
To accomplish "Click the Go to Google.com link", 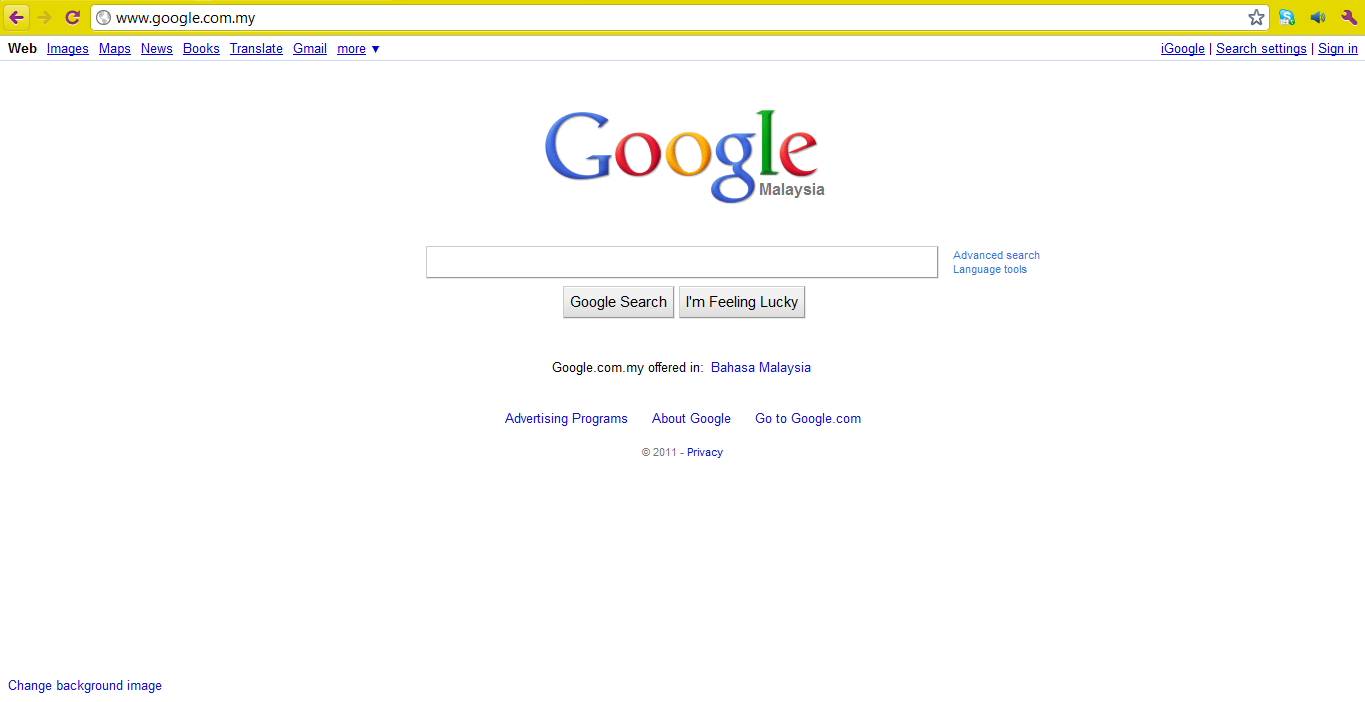I will pos(808,418).
